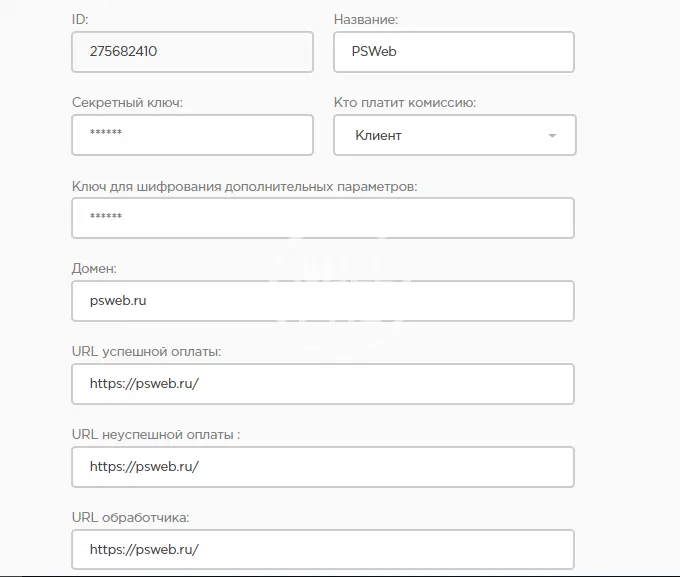Click the "URL неуспешной оплаты" label
Viewport: 680px width, 577px height.
click(x=155, y=435)
